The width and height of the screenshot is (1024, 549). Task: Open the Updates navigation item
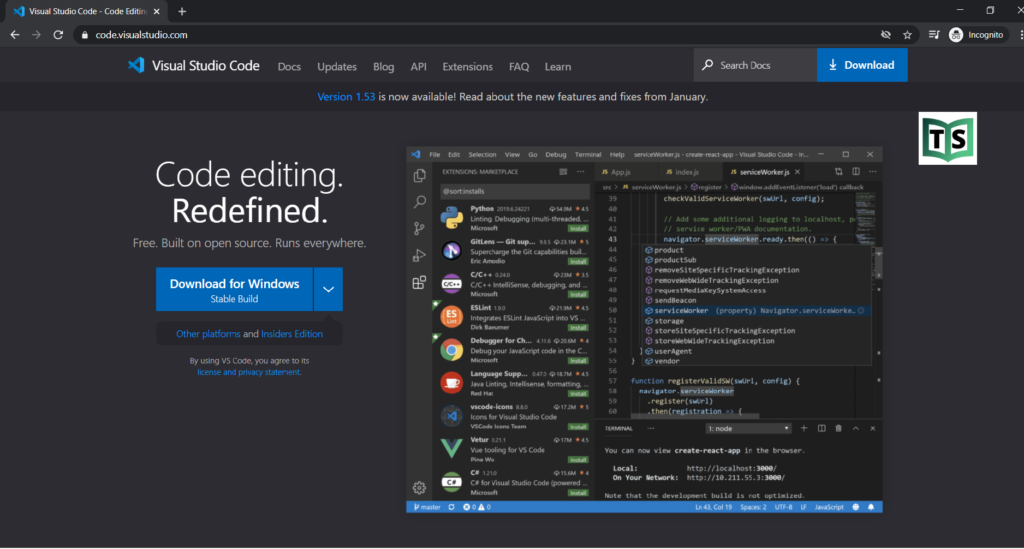coord(337,67)
